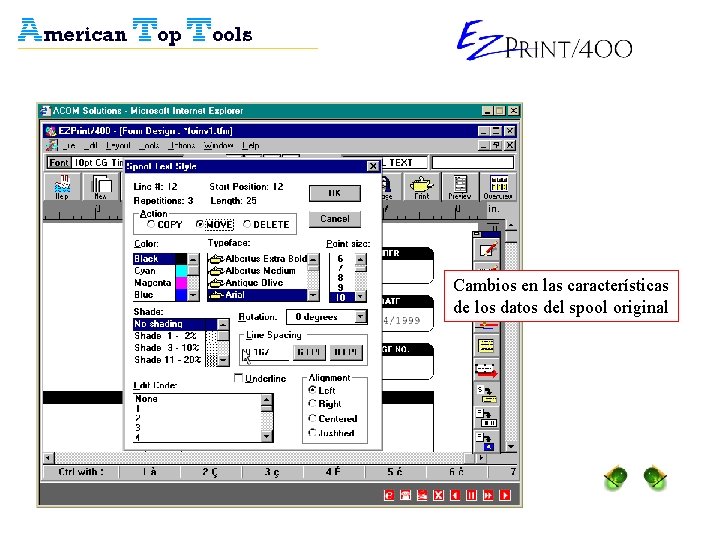Click Color list scroll-down arrow
The height and width of the screenshot is (540, 720).
pyautogui.click(x=193, y=295)
